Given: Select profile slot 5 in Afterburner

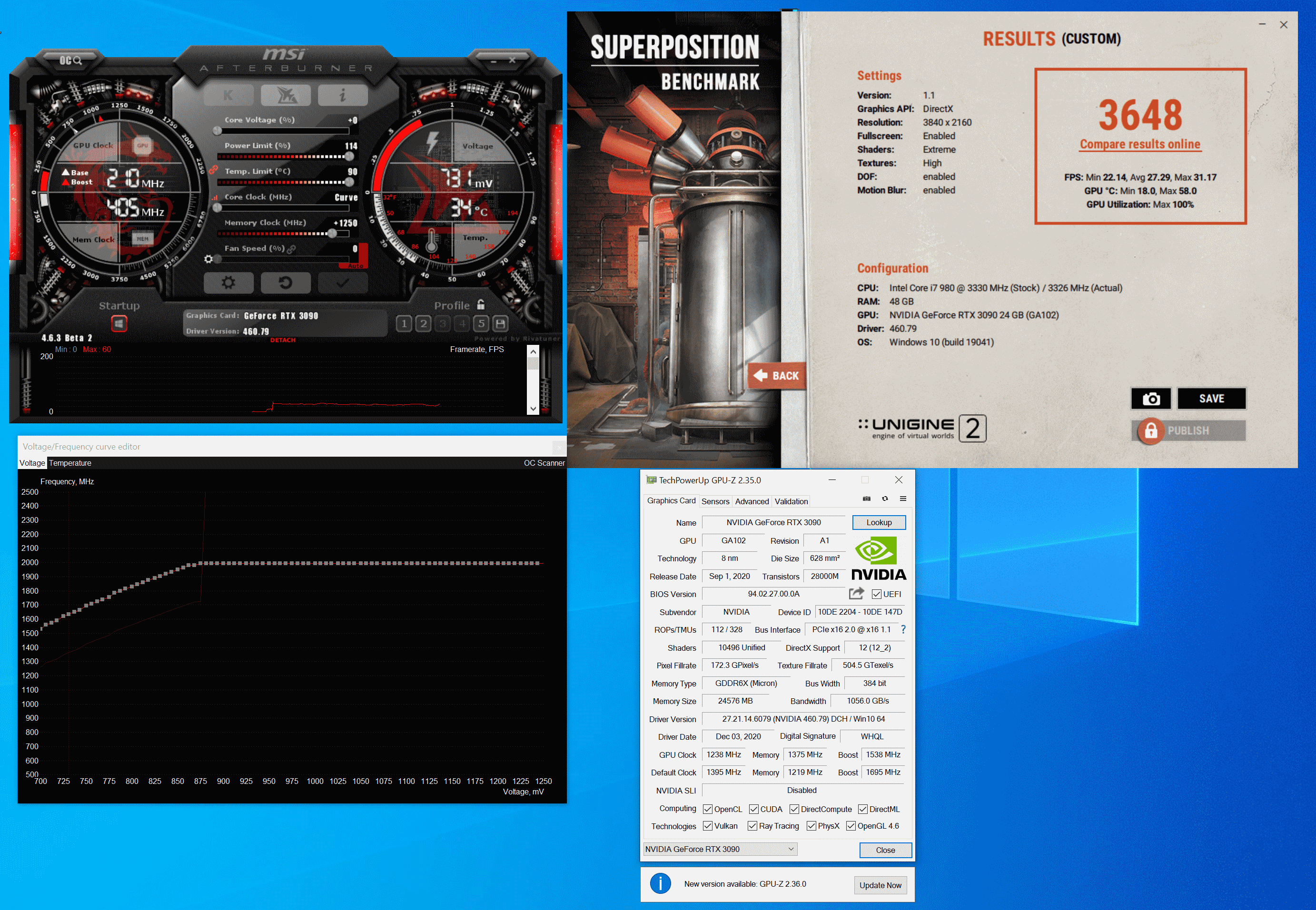Looking at the screenshot, I should [x=481, y=324].
